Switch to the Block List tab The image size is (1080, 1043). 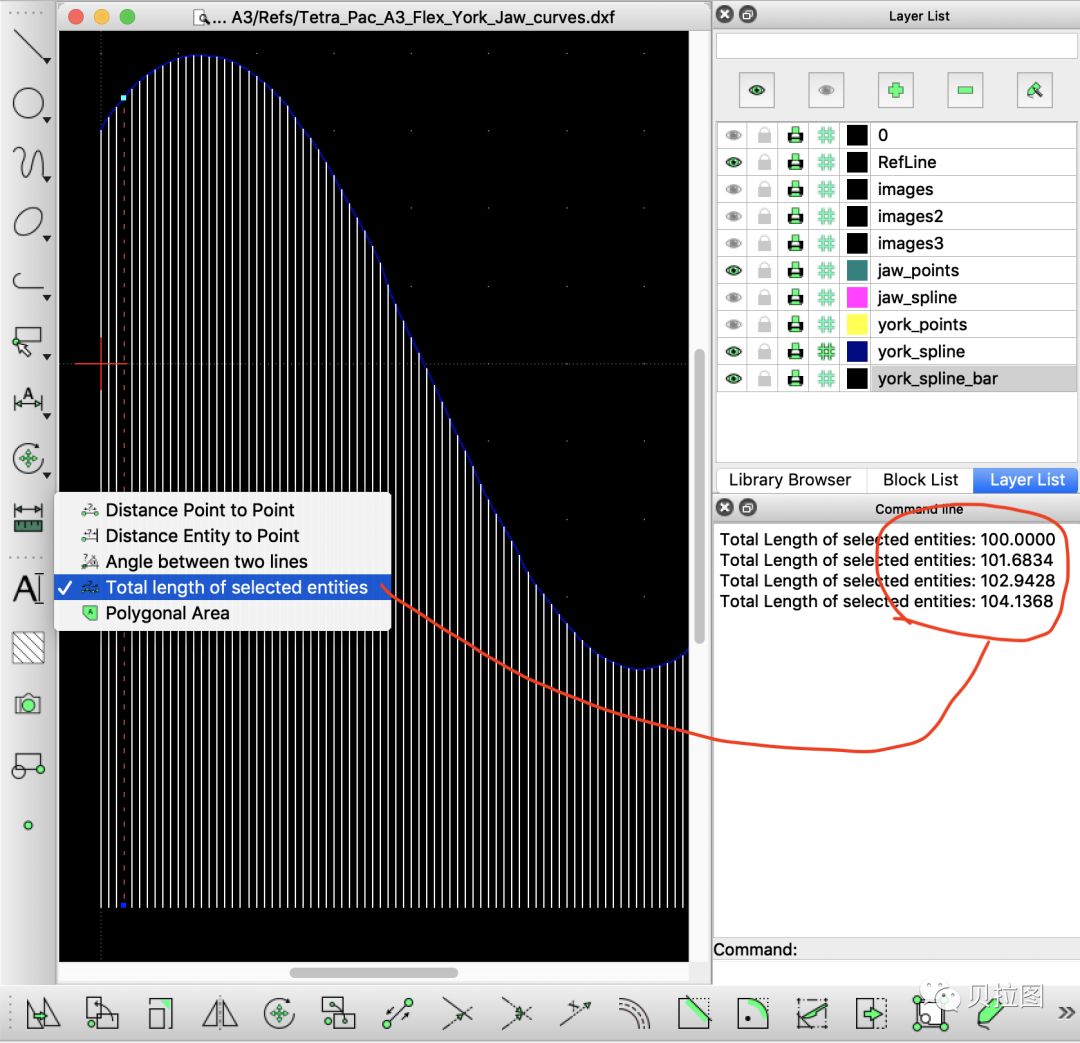(920, 480)
